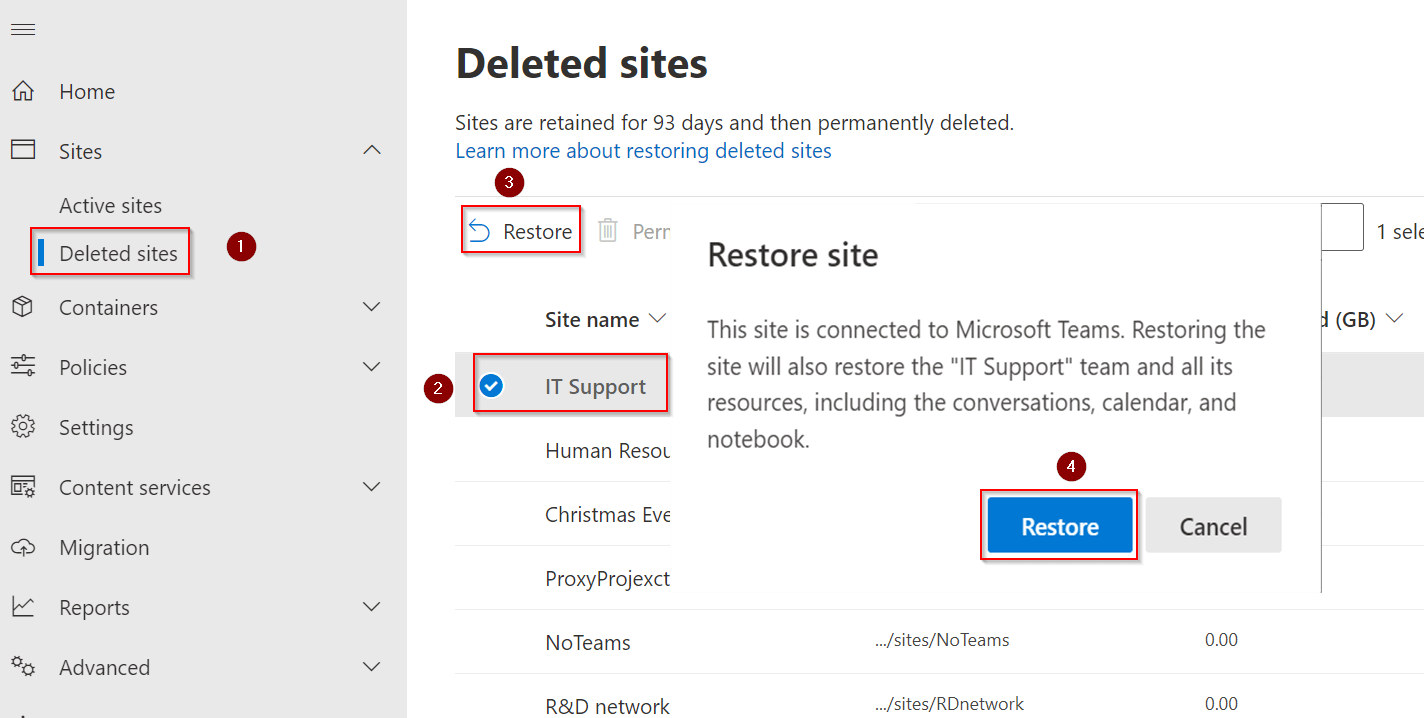Screen dimensions: 1424x718
Task: Collapse the Sites section chevron
Action: (371, 150)
